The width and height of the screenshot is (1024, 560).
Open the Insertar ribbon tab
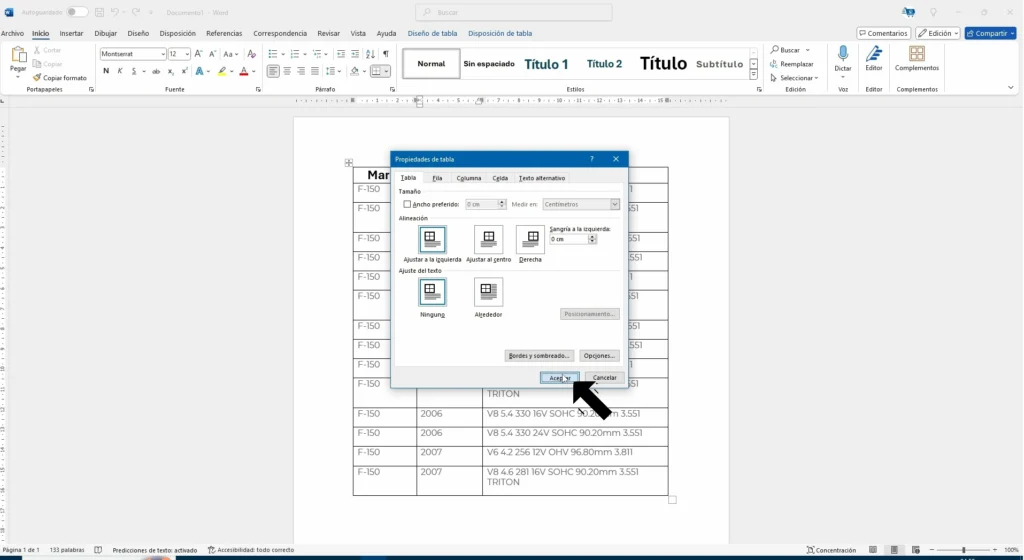click(71, 33)
